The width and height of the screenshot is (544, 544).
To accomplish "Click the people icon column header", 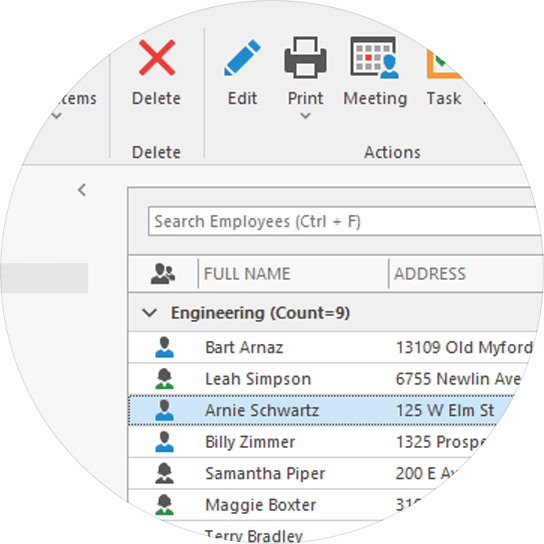I will tap(163, 274).
